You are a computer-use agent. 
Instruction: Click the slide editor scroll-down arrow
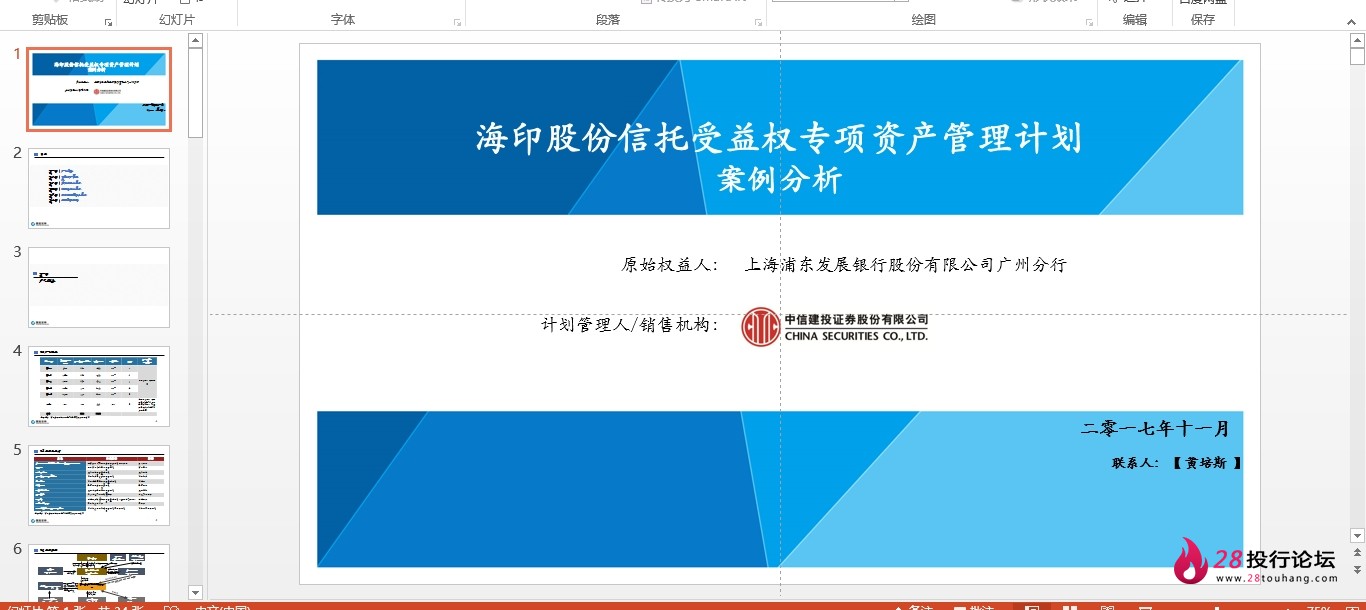point(1357,536)
